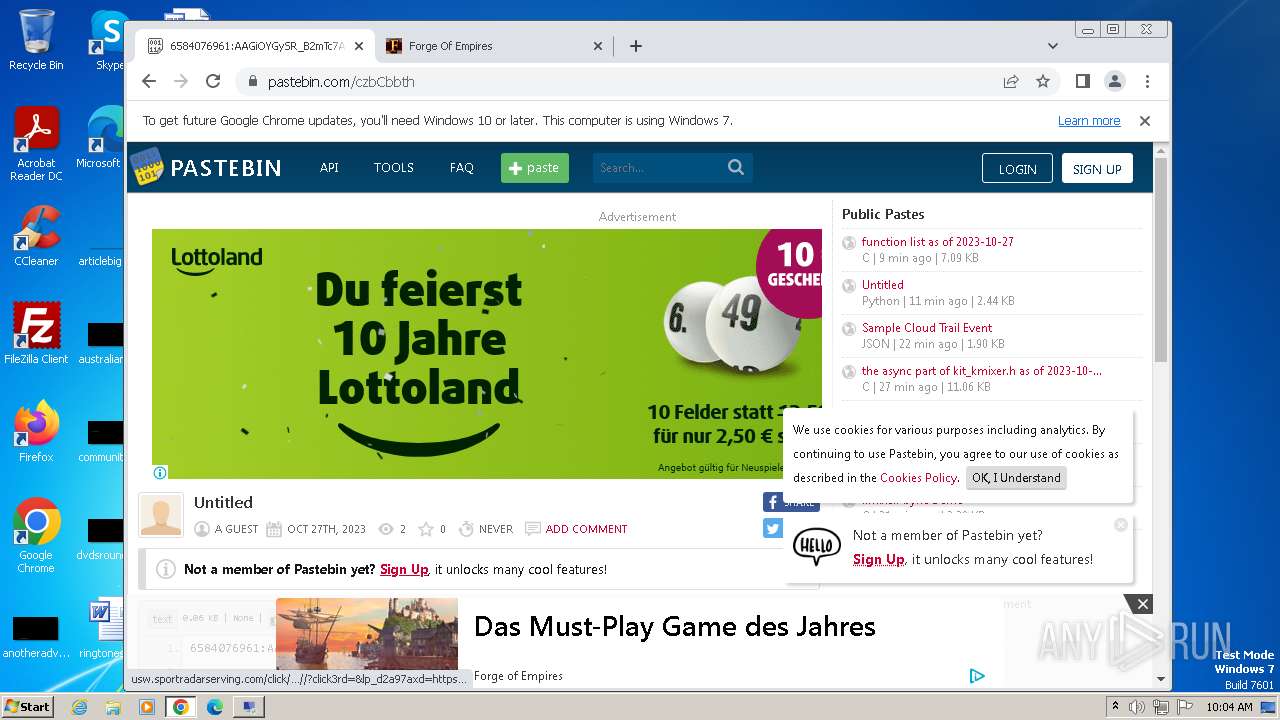Open Chrome profile avatar menu

pos(1115,81)
